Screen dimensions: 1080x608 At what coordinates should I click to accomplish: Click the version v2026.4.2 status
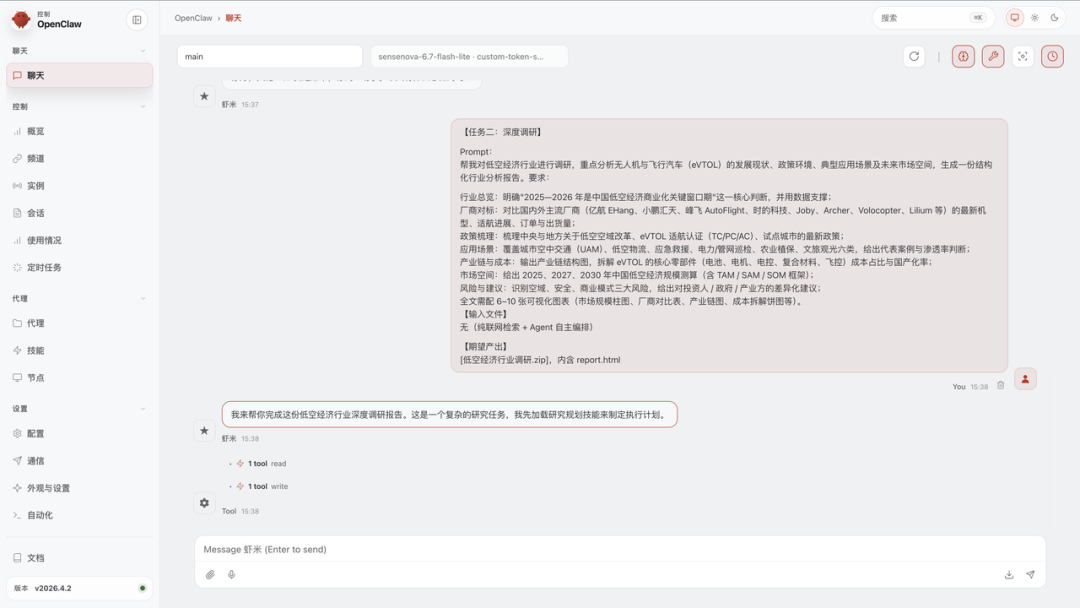80,589
